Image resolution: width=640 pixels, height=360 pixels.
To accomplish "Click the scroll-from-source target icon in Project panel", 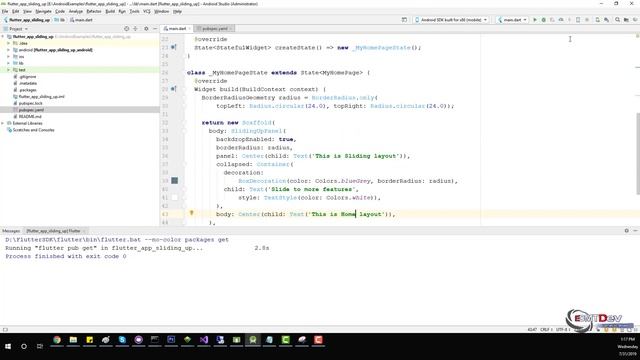I will [x=127, y=29].
